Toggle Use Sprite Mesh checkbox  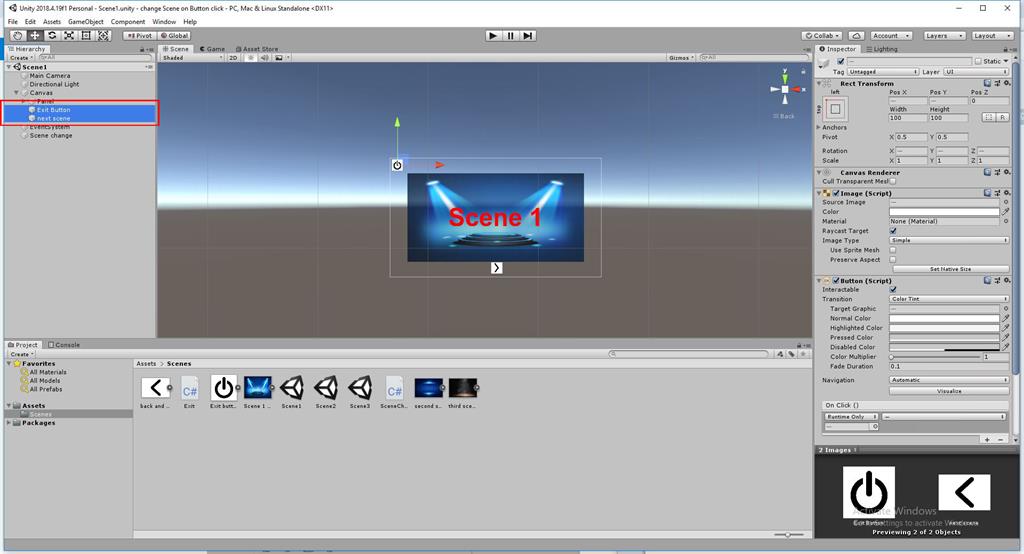click(893, 250)
